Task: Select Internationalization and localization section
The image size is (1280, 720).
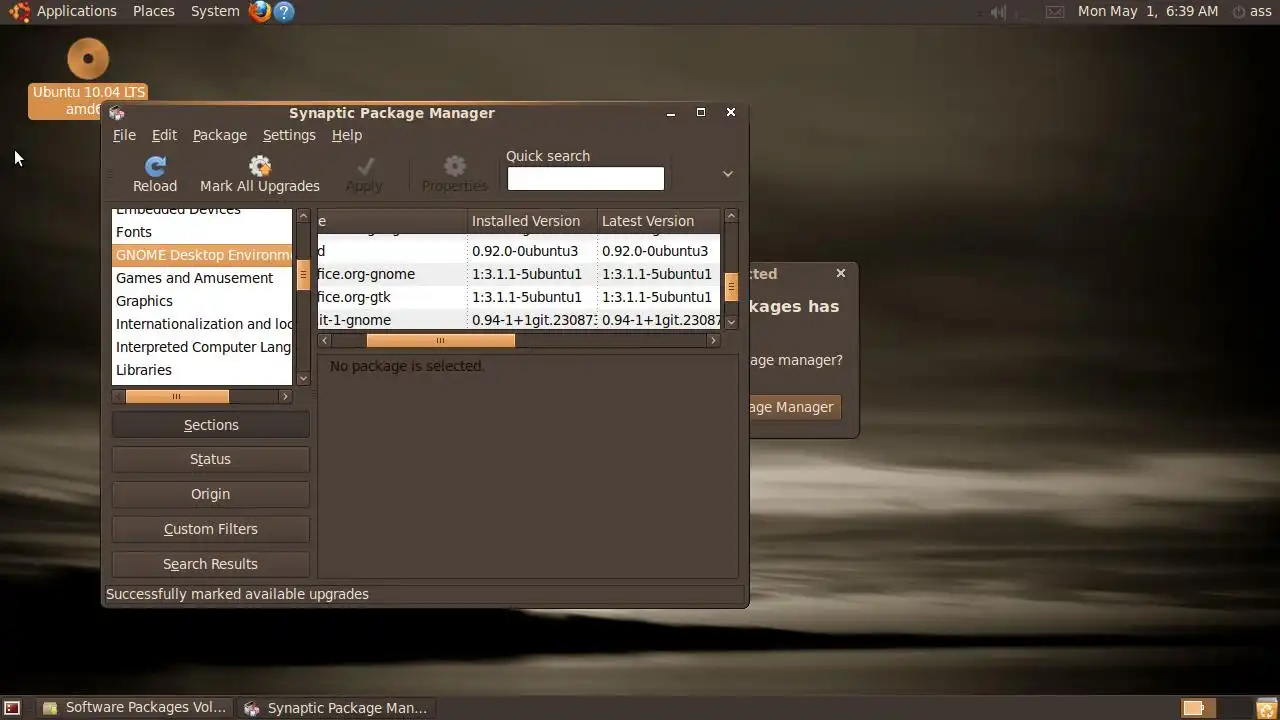Action: (202, 324)
